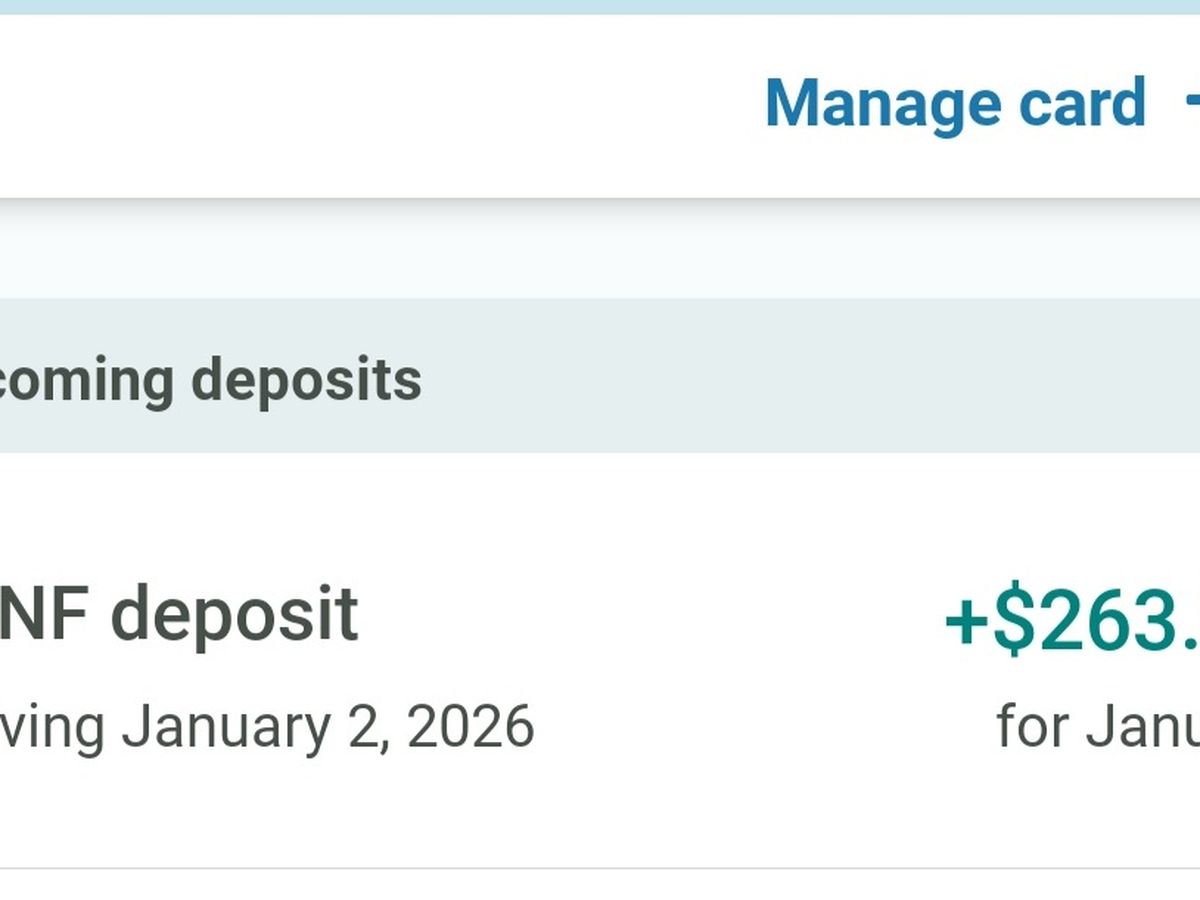Click the divider line below the deposit row

tap(600, 868)
